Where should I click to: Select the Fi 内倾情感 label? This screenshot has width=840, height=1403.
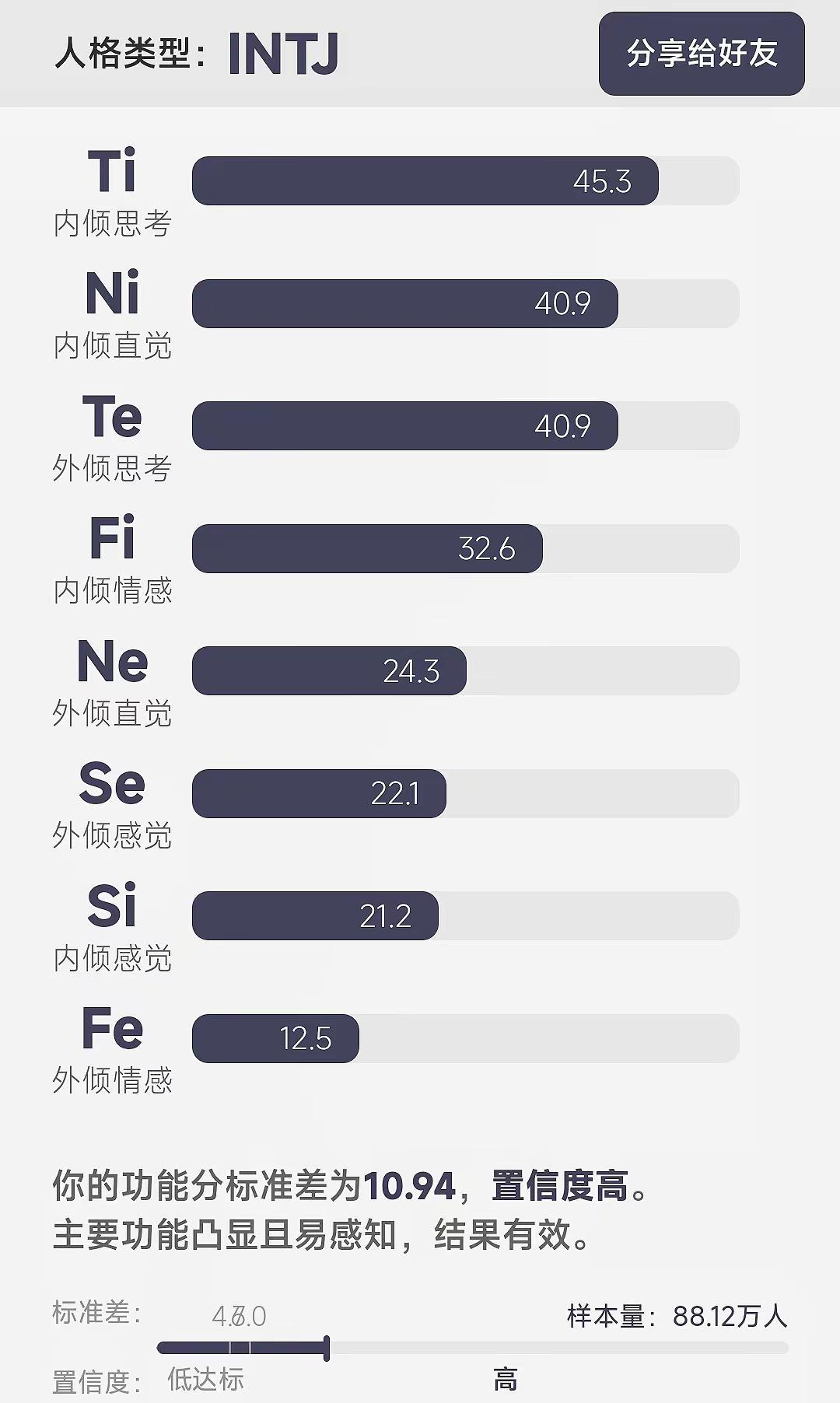pos(113,559)
